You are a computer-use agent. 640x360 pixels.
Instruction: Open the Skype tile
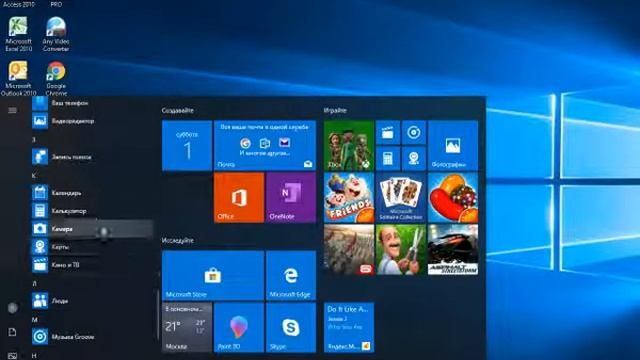tap(291, 327)
